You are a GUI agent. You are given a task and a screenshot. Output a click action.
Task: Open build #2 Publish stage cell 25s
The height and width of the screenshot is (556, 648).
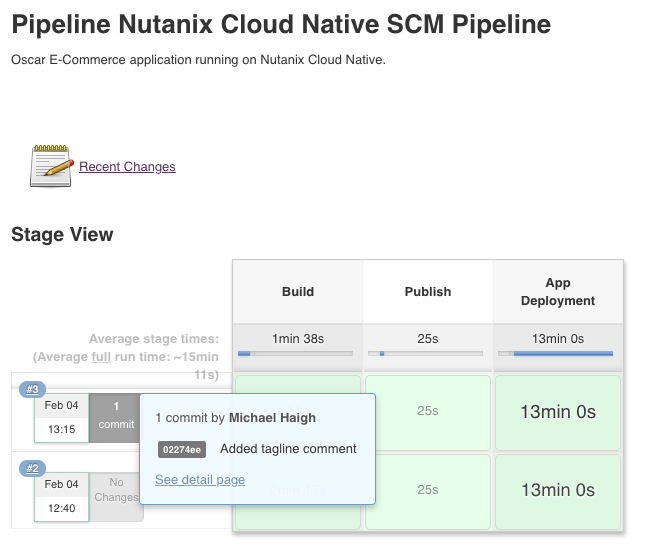point(428,492)
